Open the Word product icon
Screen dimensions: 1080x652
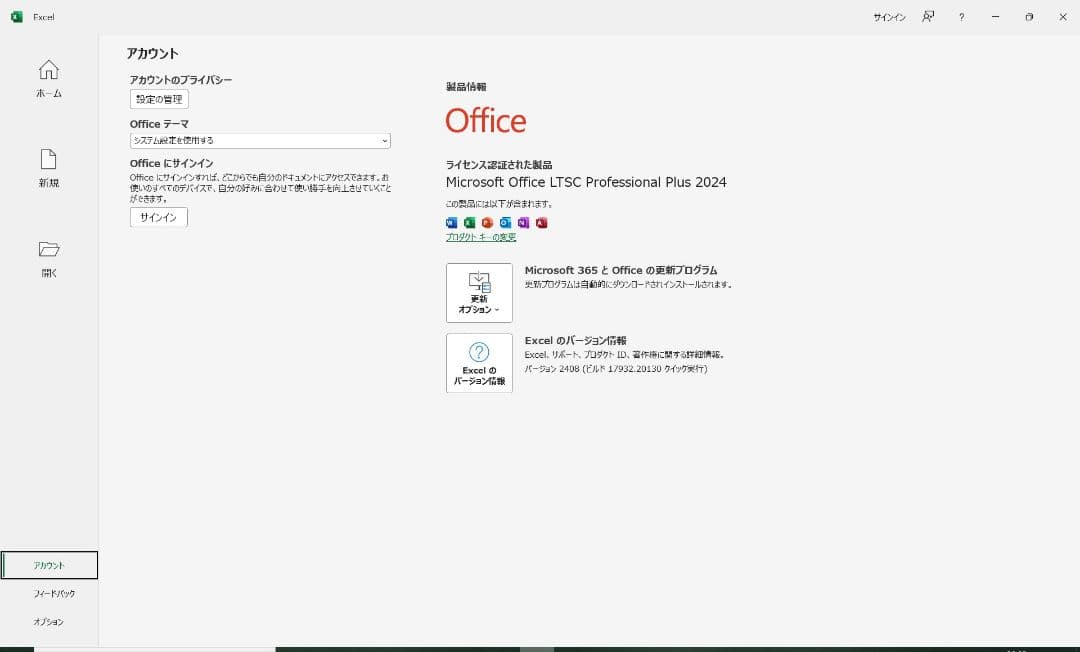click(452, 222)
